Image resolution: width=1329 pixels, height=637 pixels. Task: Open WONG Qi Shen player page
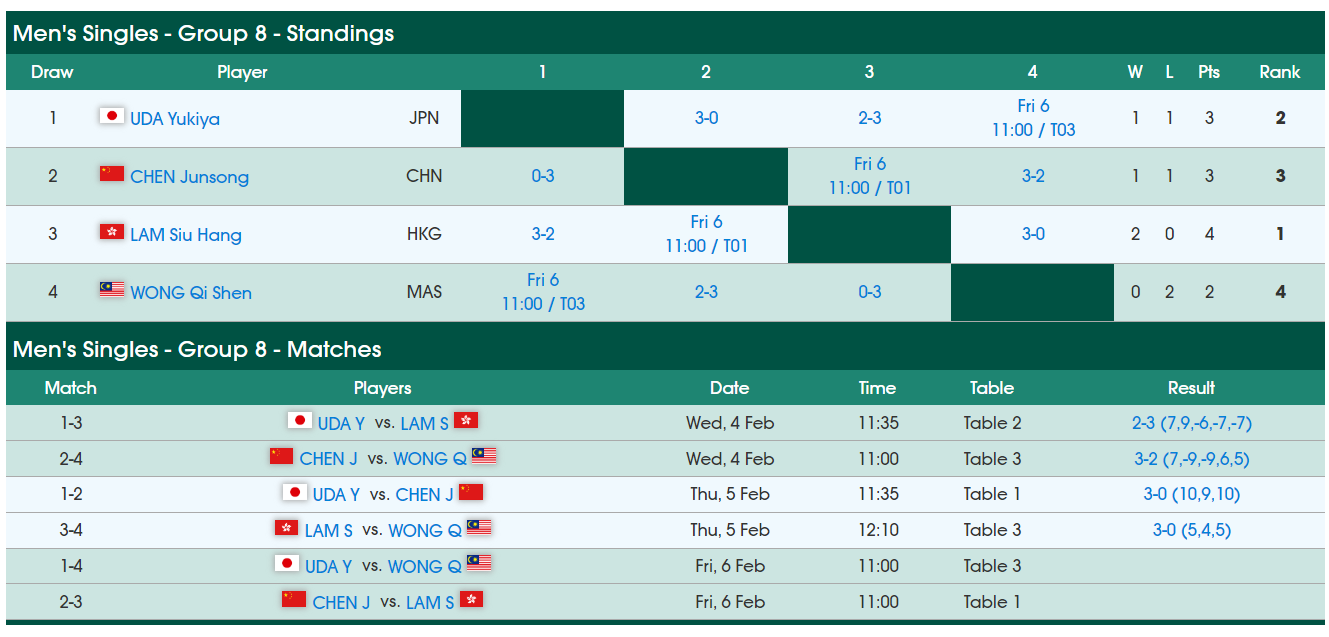point(190,293)
